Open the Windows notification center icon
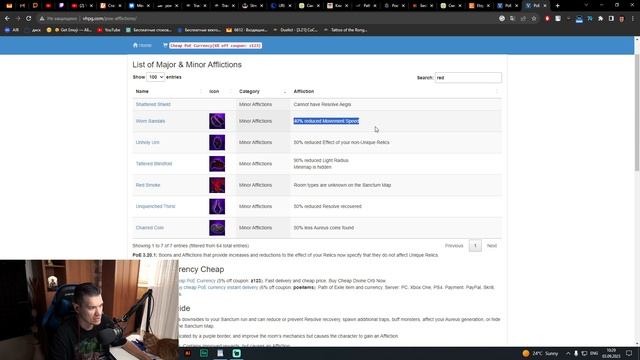 [629, 353]
